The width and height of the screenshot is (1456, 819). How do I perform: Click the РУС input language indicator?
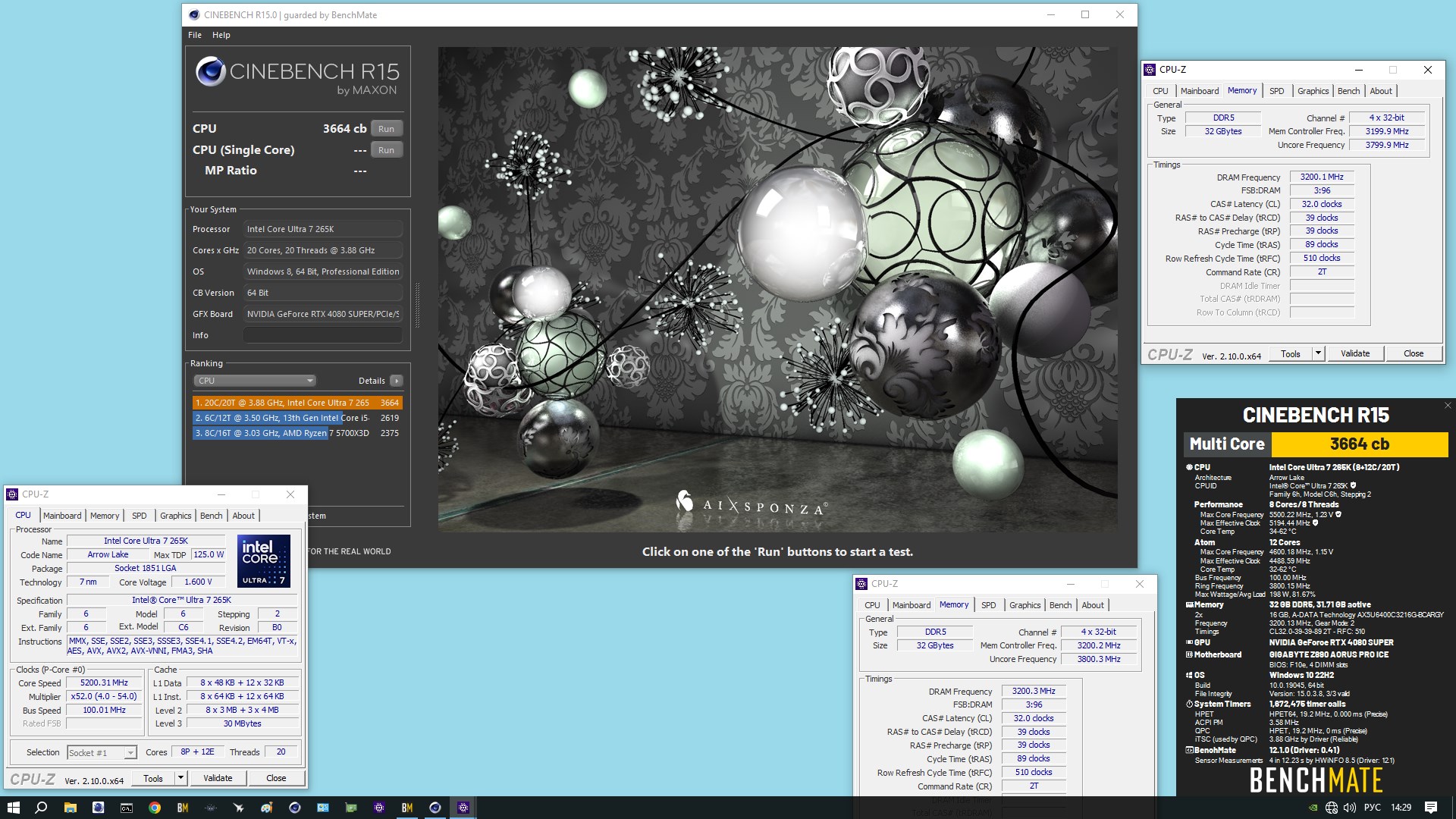click(1373, 808)
